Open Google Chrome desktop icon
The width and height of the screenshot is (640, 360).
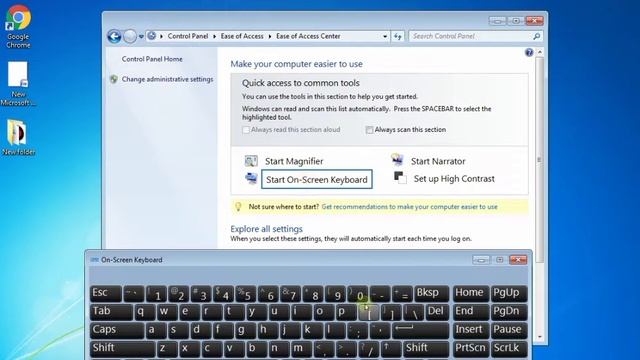(x=18, y=27)
